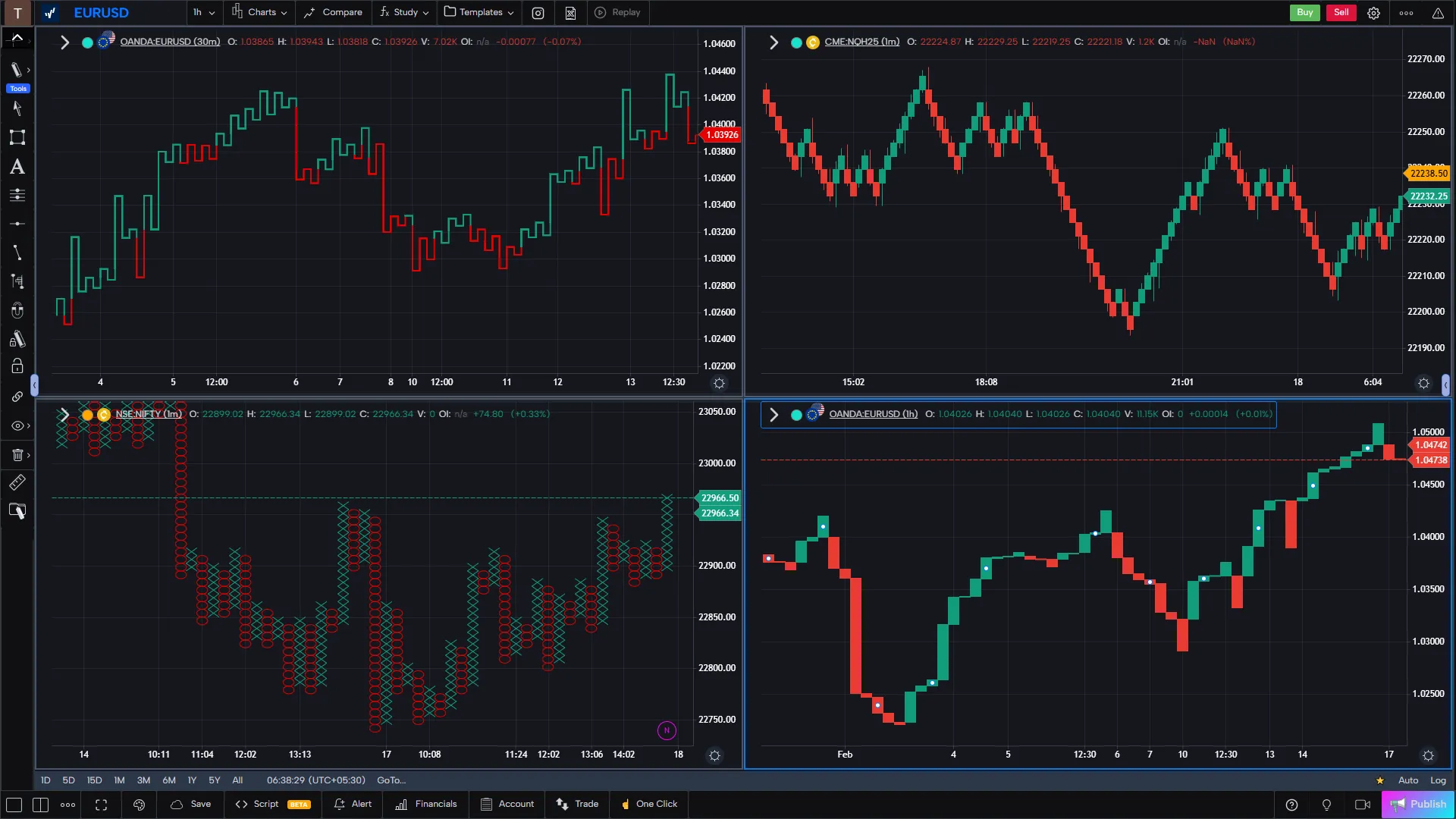Expand the Templates dropdown
This screenshot has width=1456, height=819.
[x=479, y=12]
